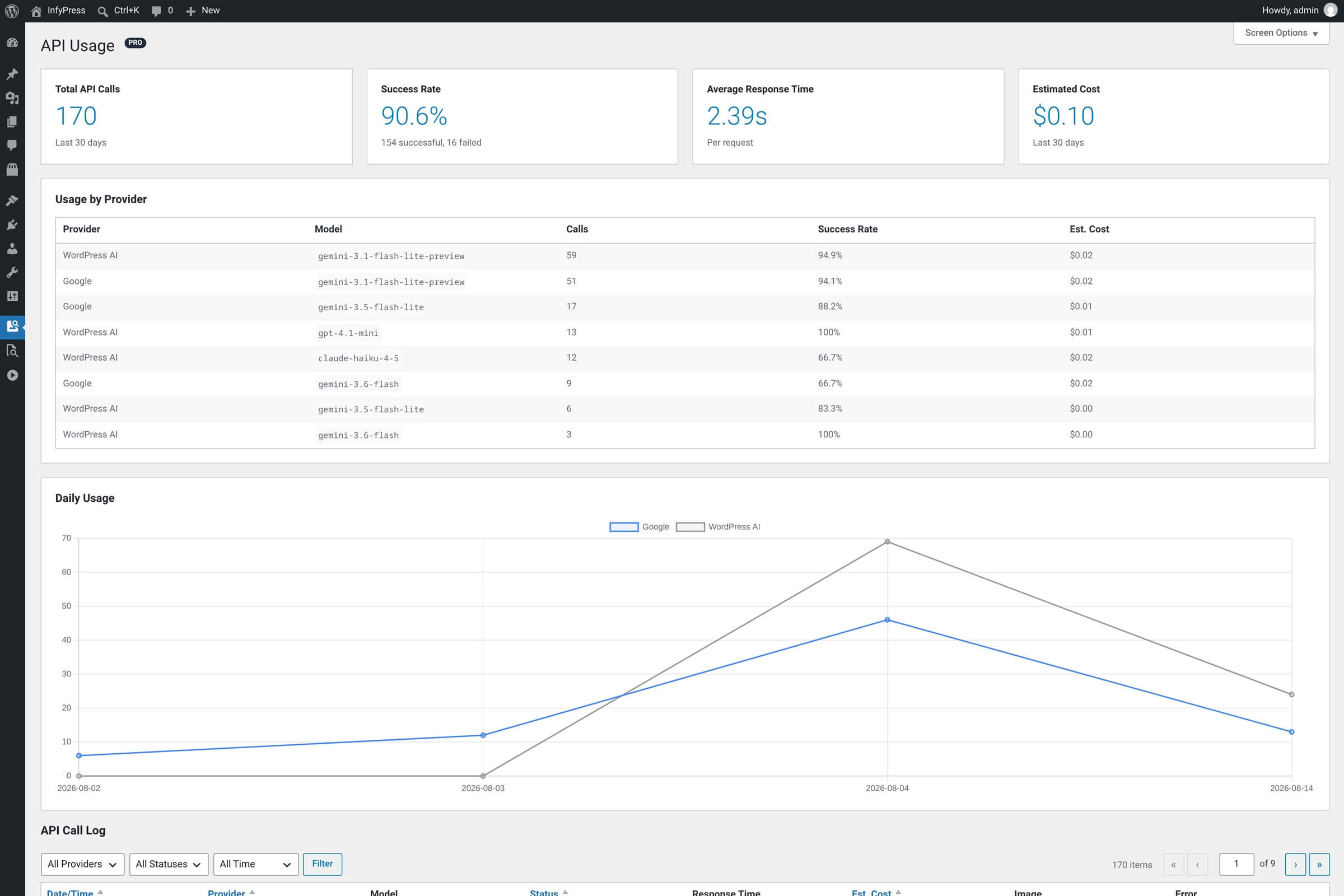Open the WordPress logo menu
The image size is (1344, 896).
click(x=12, y=11)
